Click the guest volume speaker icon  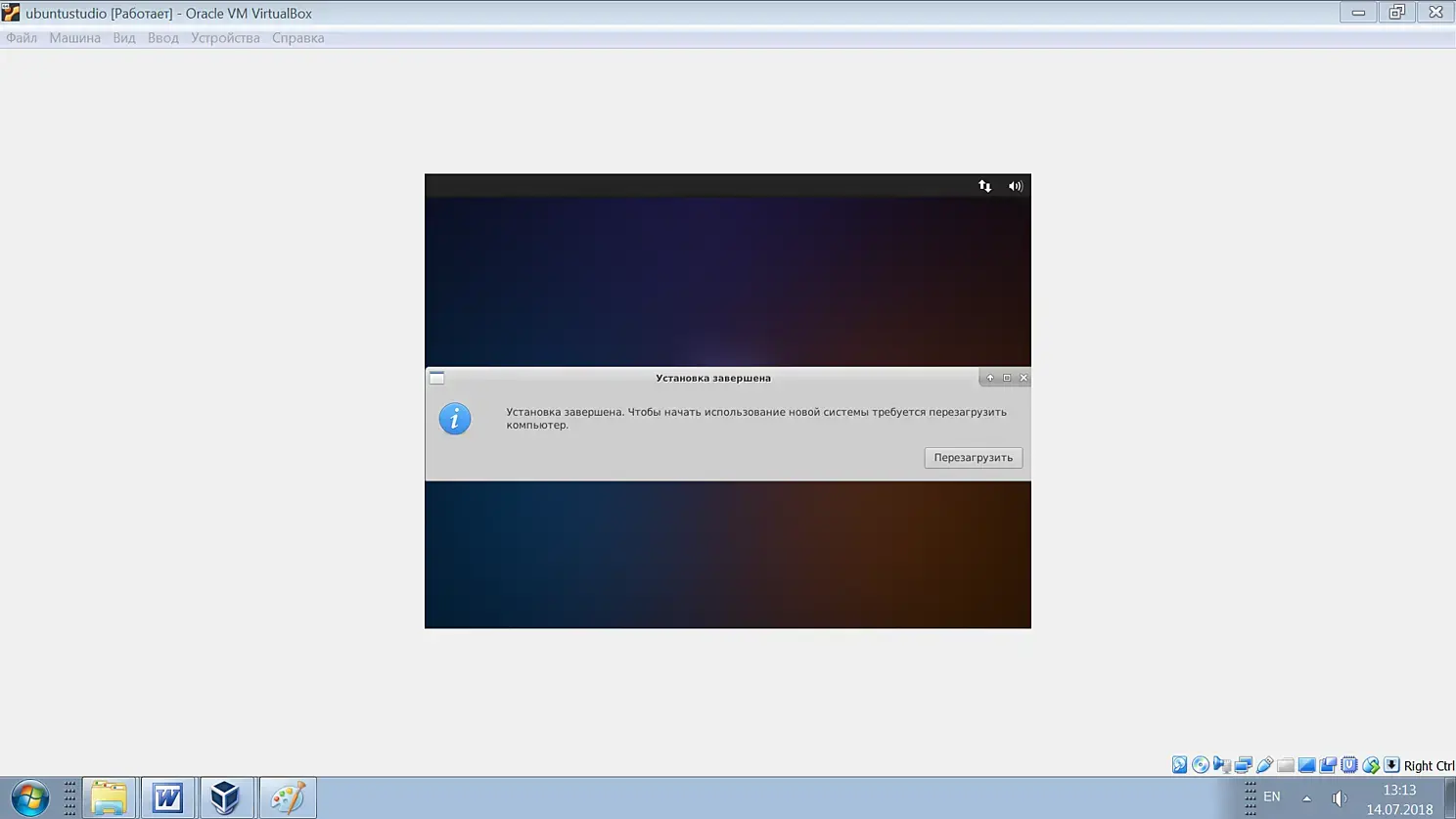1016,186
